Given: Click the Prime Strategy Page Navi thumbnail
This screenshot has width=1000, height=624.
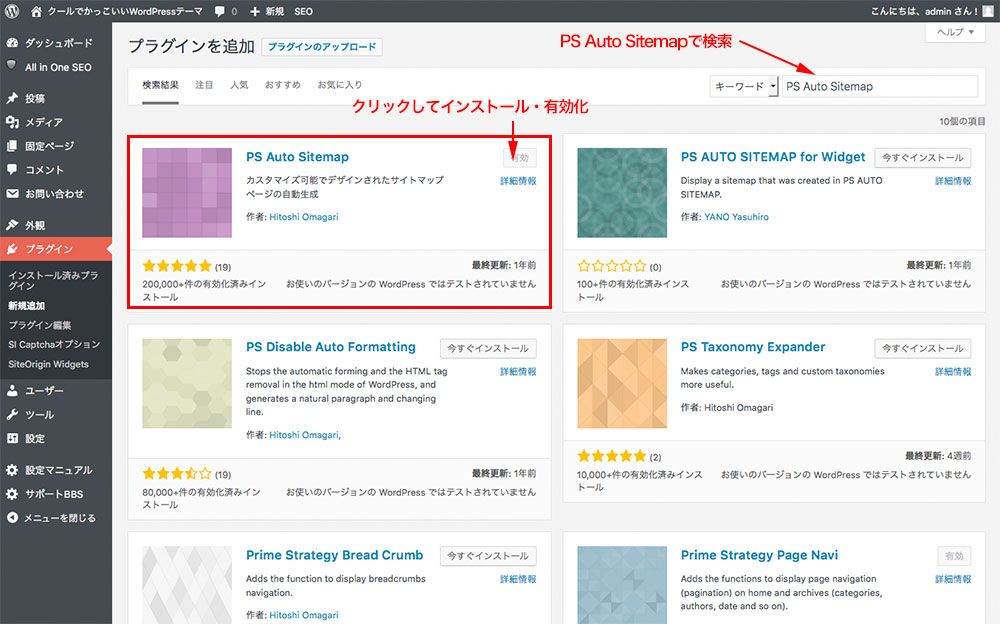Looking at the screenshot, I should pyautogui.click(x=622, y=584).
